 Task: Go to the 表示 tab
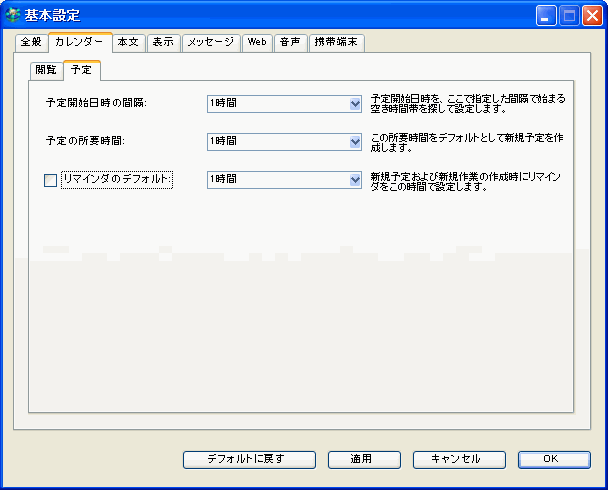[164, 42]
